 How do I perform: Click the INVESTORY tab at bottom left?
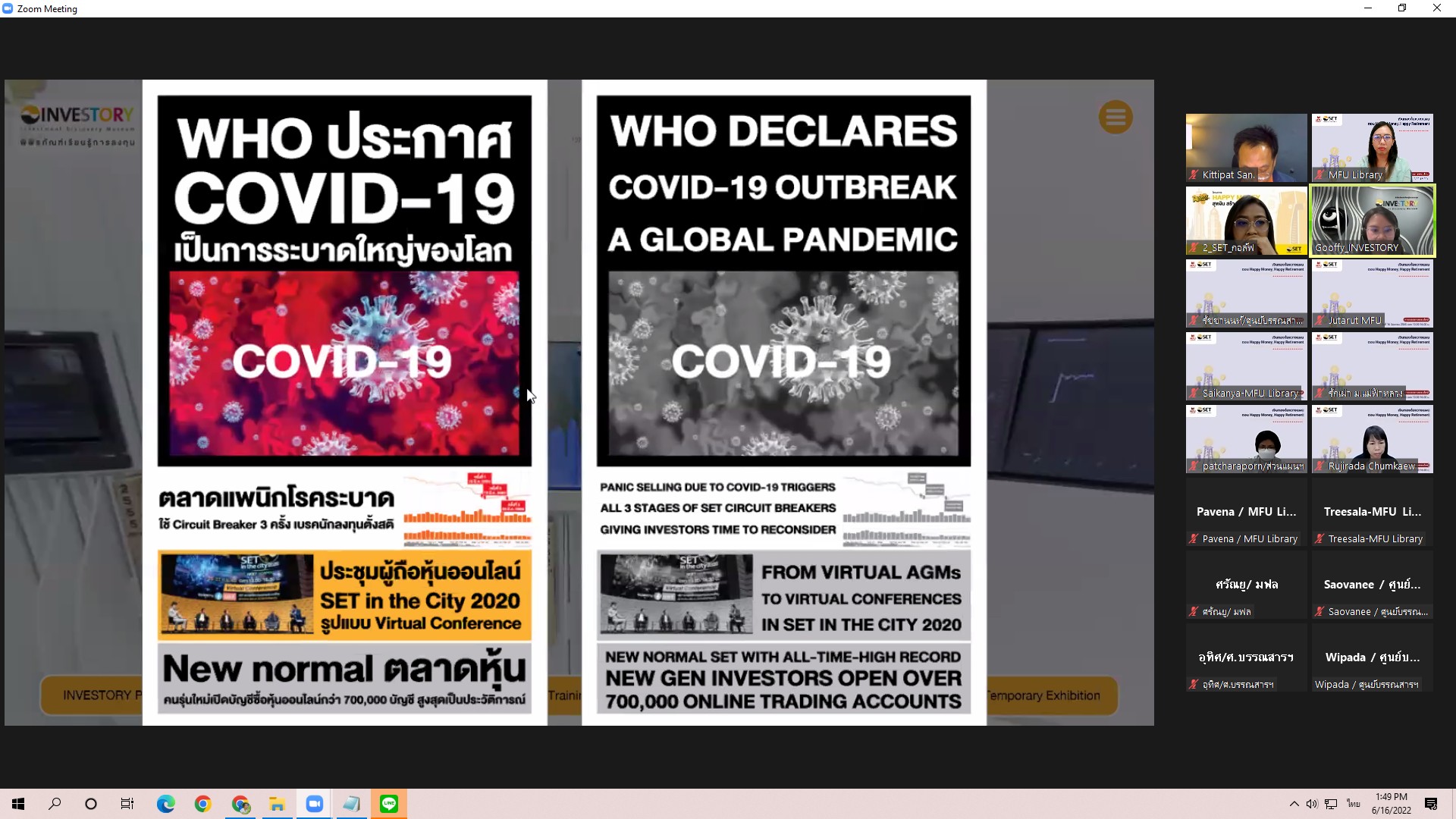point(92,695)
